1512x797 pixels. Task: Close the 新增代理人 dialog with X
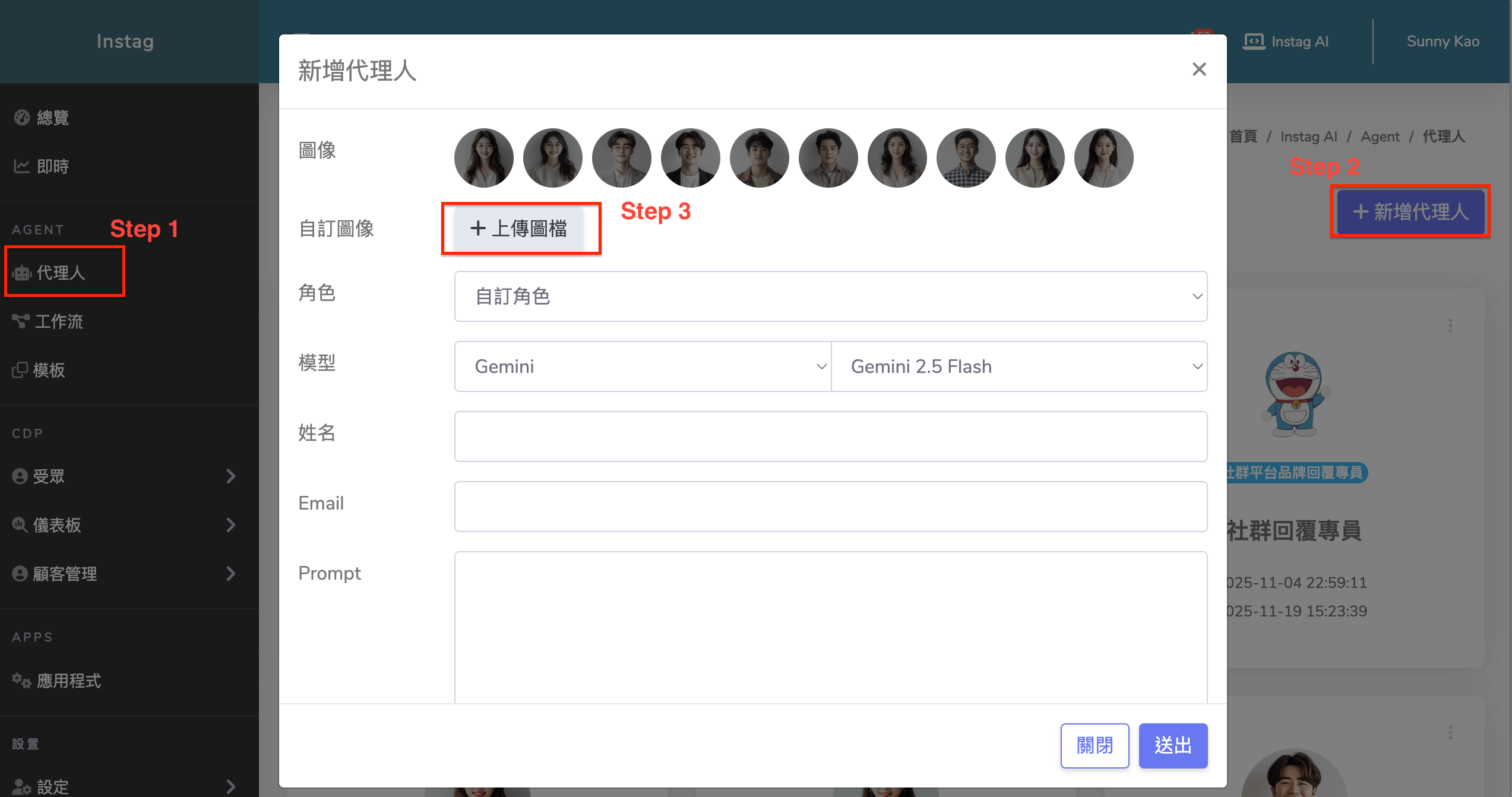[1199, 69]
